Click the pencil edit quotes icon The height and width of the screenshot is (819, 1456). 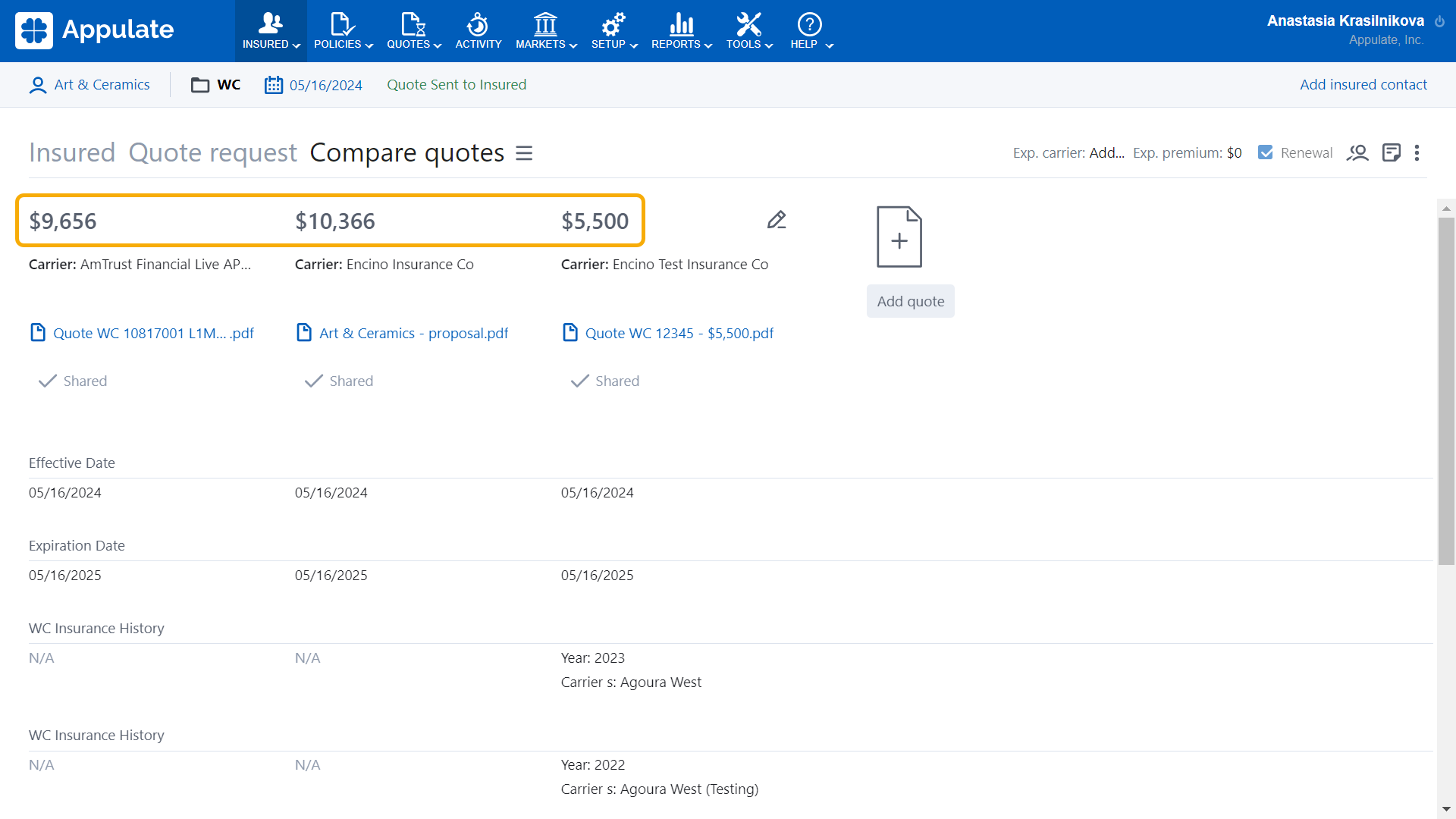(x=776, y=220)
